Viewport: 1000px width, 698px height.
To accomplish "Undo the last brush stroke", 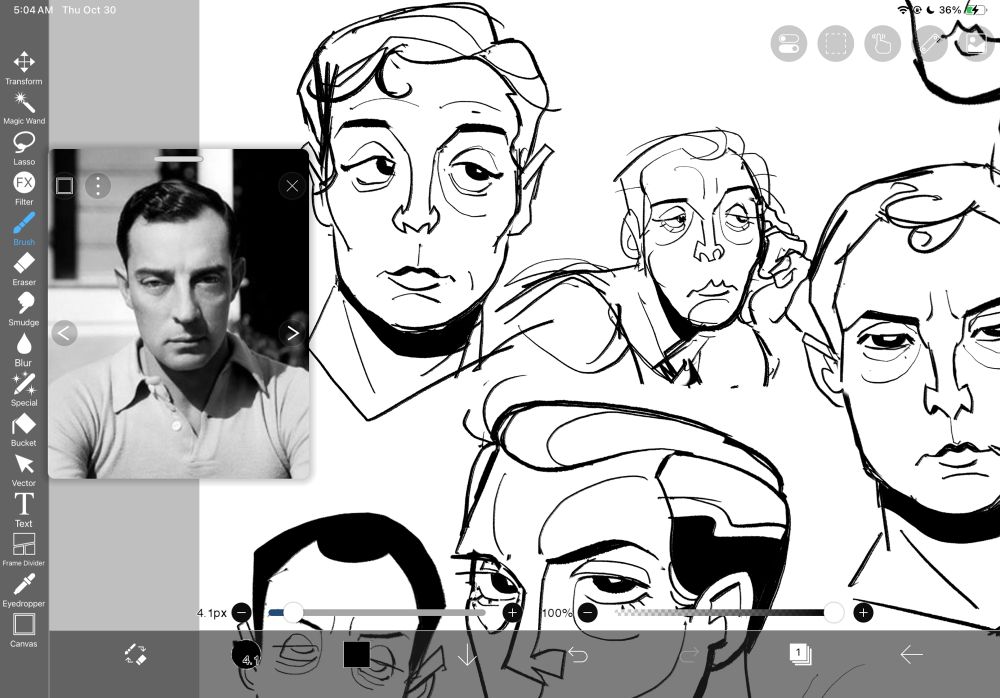I will (x=578, y=653).
